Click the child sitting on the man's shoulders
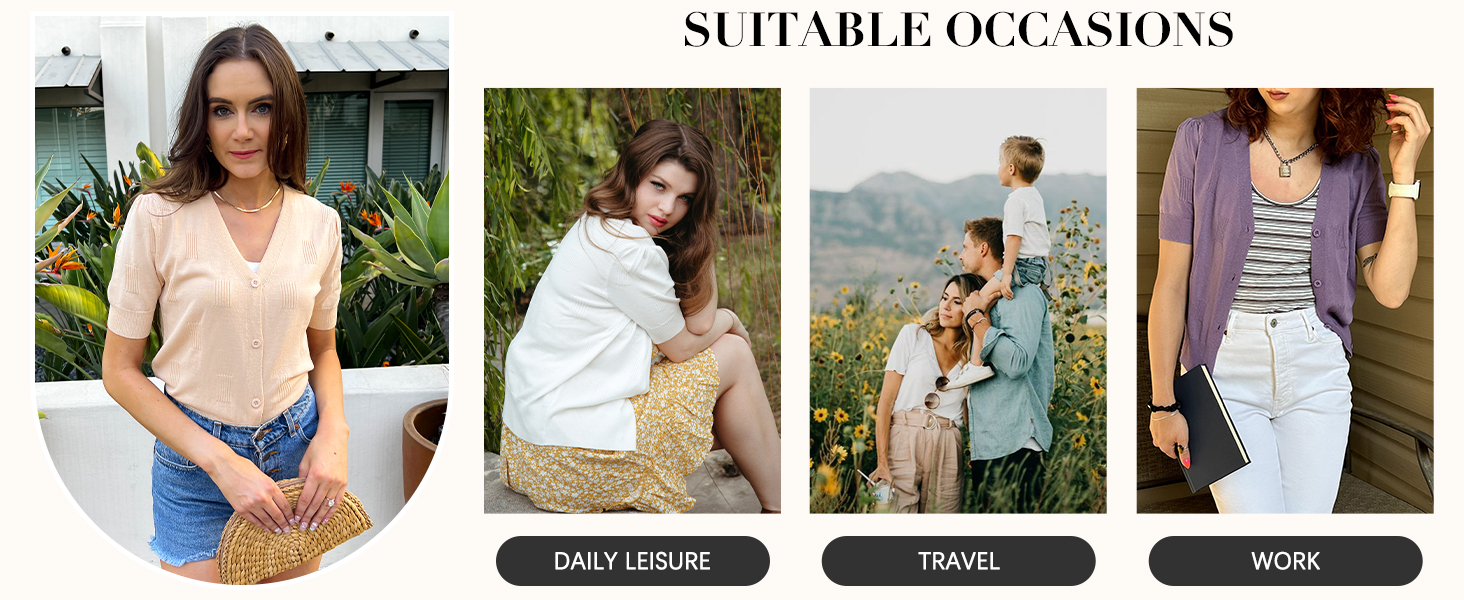The height and width of the screenshot is (600, 1464). pyautogui.click(x=1019, y=213)
